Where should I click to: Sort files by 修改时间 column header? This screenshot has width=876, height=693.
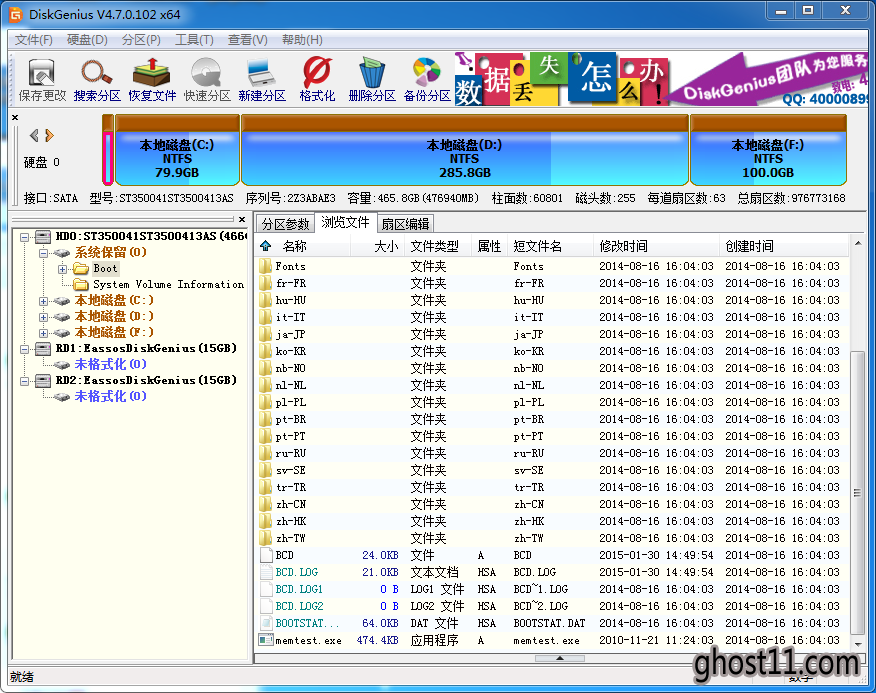[655, 246]
